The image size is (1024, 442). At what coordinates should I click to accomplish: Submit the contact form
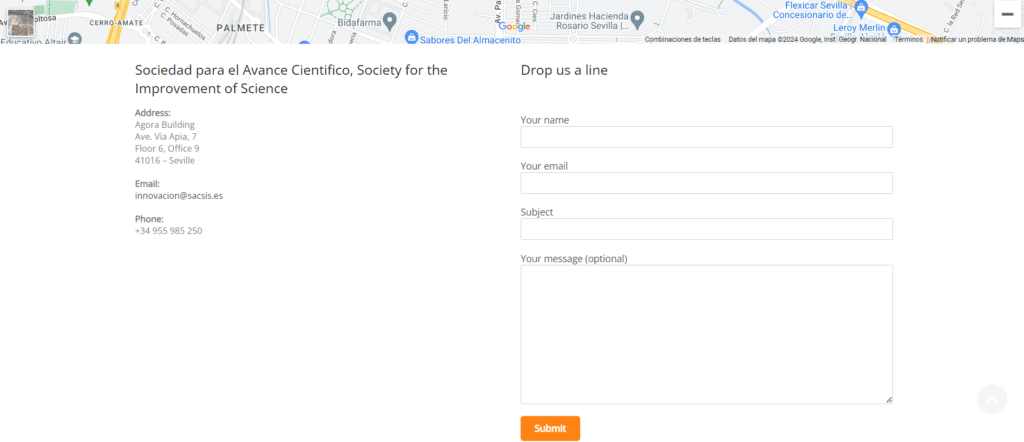[550, 428]
